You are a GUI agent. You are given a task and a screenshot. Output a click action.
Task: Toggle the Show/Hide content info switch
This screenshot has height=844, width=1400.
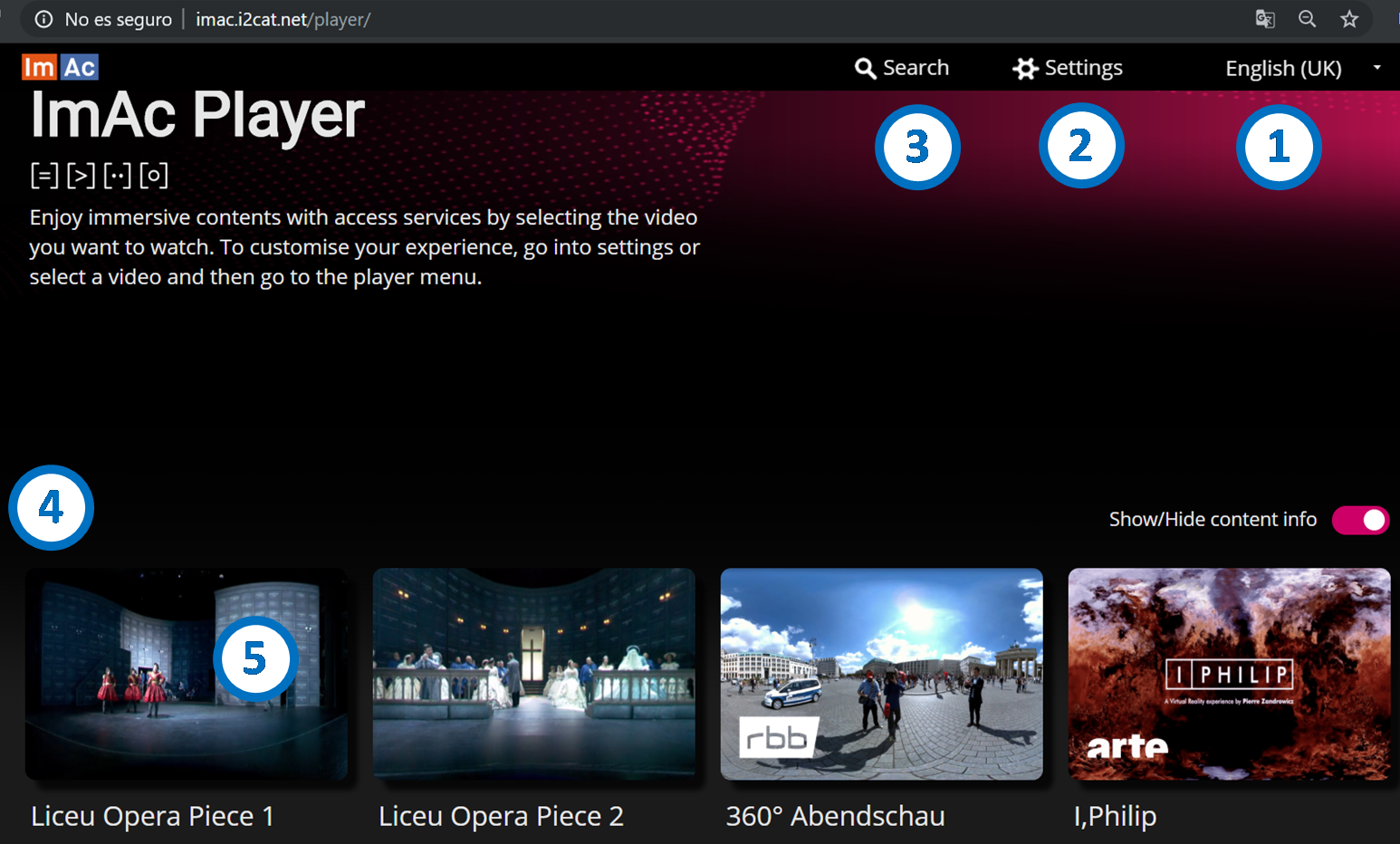point(1360,520)
